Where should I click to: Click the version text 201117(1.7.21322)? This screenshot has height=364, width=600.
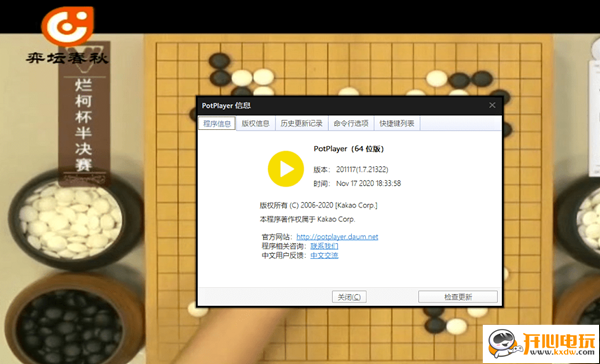pyautogui.click(x=362, y=169)
